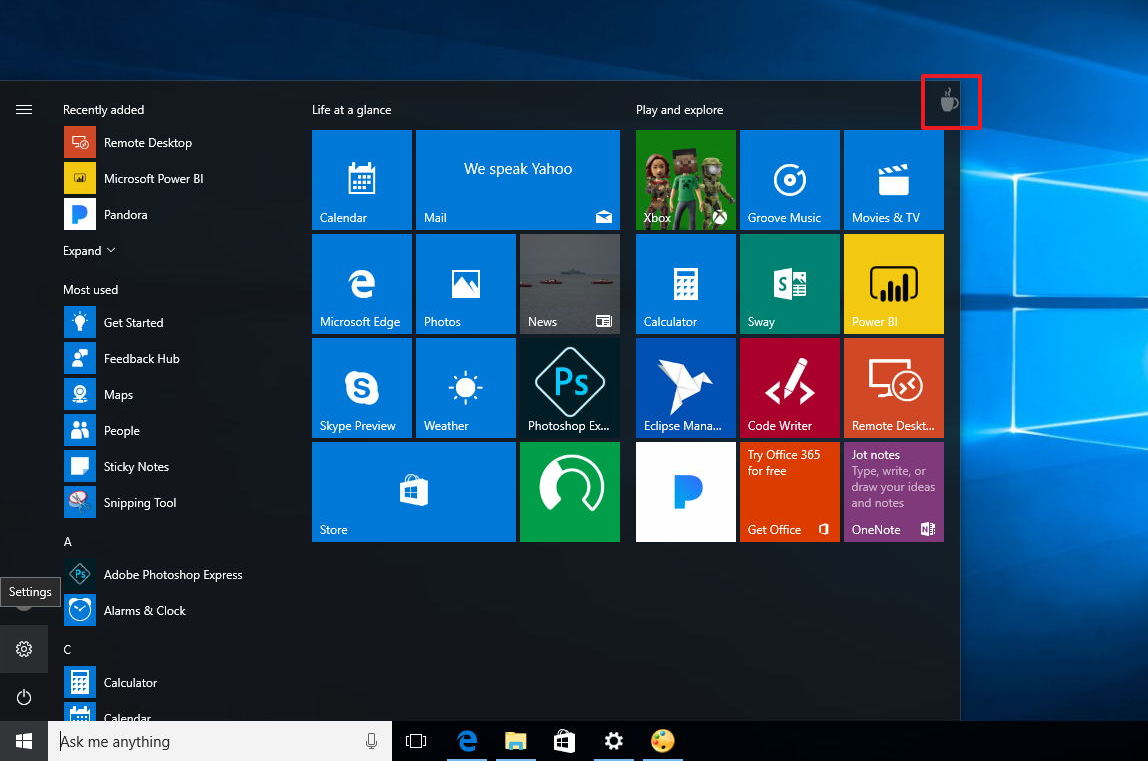
Task: Expand the Recently added list
Action: (89, 250)
